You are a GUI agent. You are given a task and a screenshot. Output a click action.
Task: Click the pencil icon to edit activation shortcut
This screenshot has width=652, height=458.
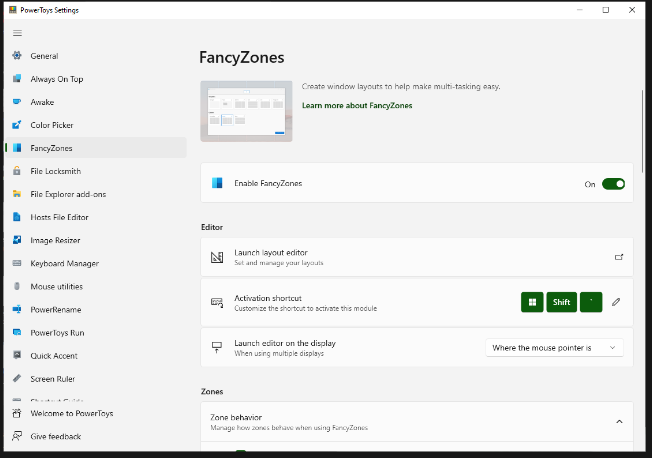[x=616, y=302]
